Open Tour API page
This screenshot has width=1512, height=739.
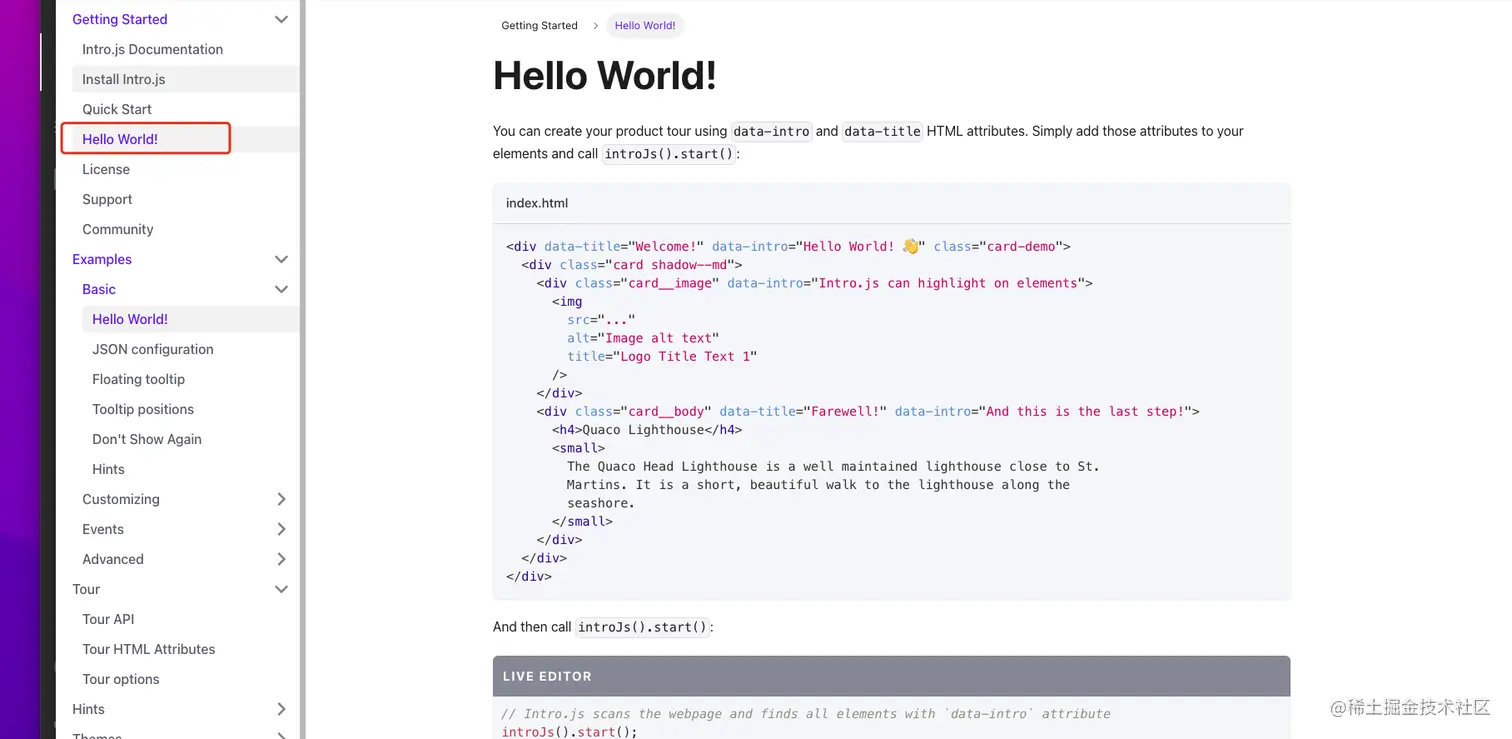click(108, 619)
